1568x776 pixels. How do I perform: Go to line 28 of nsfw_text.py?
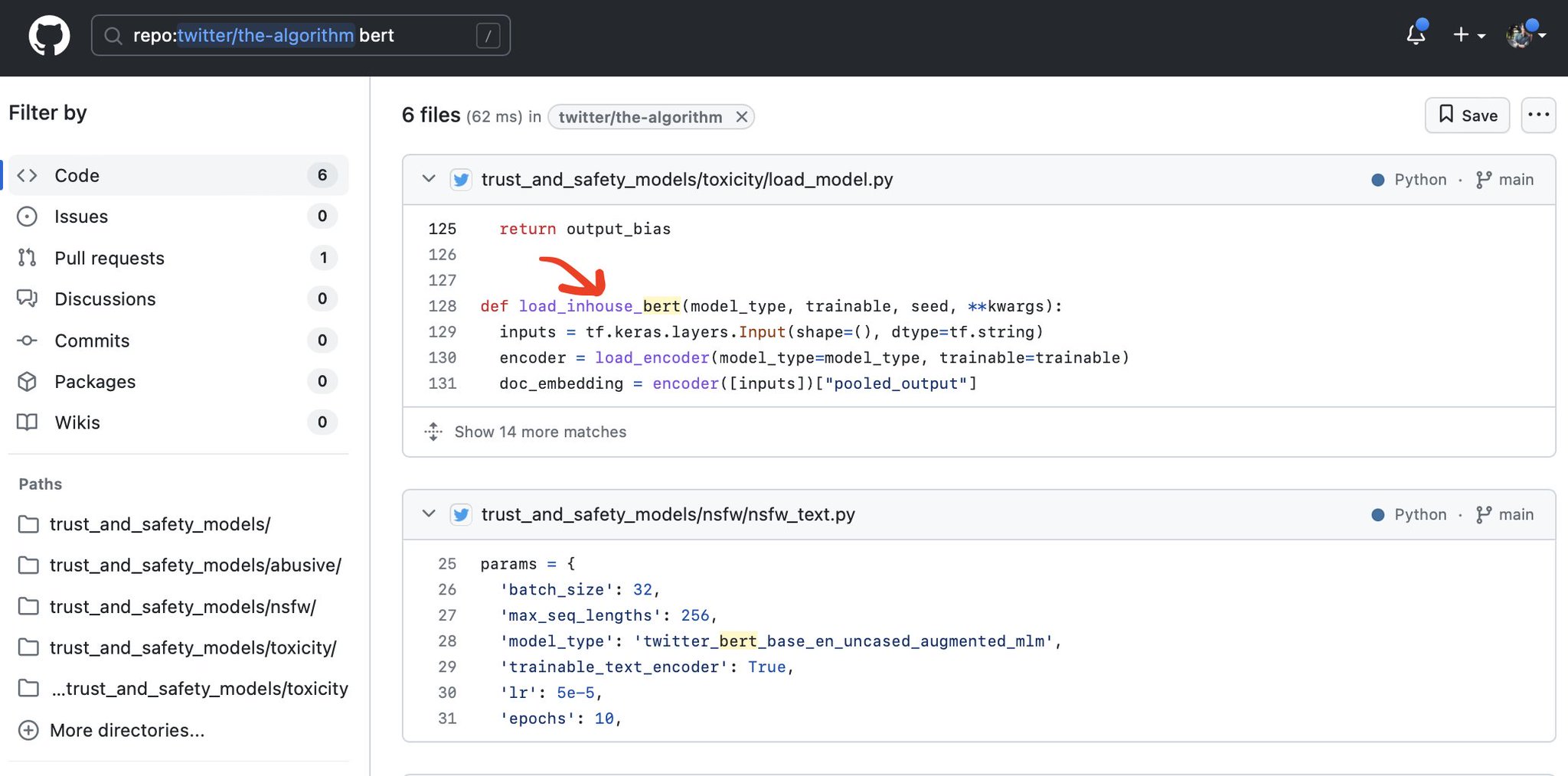coord(447,641)
